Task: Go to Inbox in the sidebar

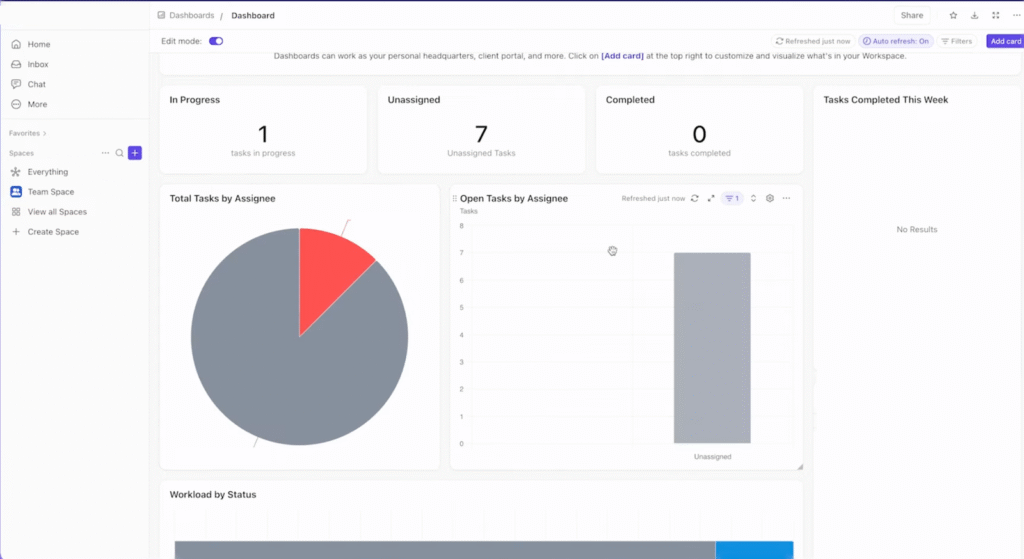Action: pos(38,64)
